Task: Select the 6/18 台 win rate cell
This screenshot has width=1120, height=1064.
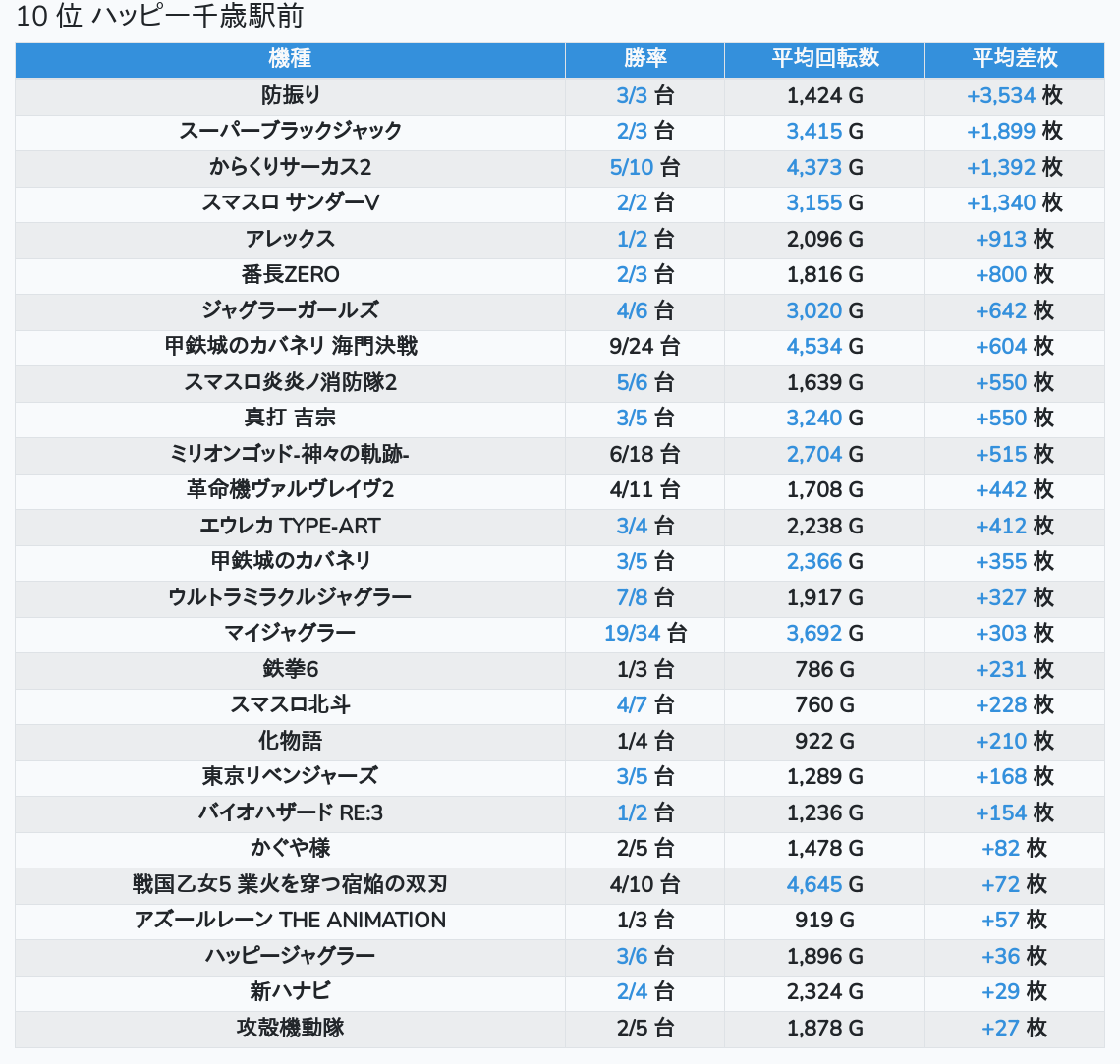Action: [x=645, y=454]
